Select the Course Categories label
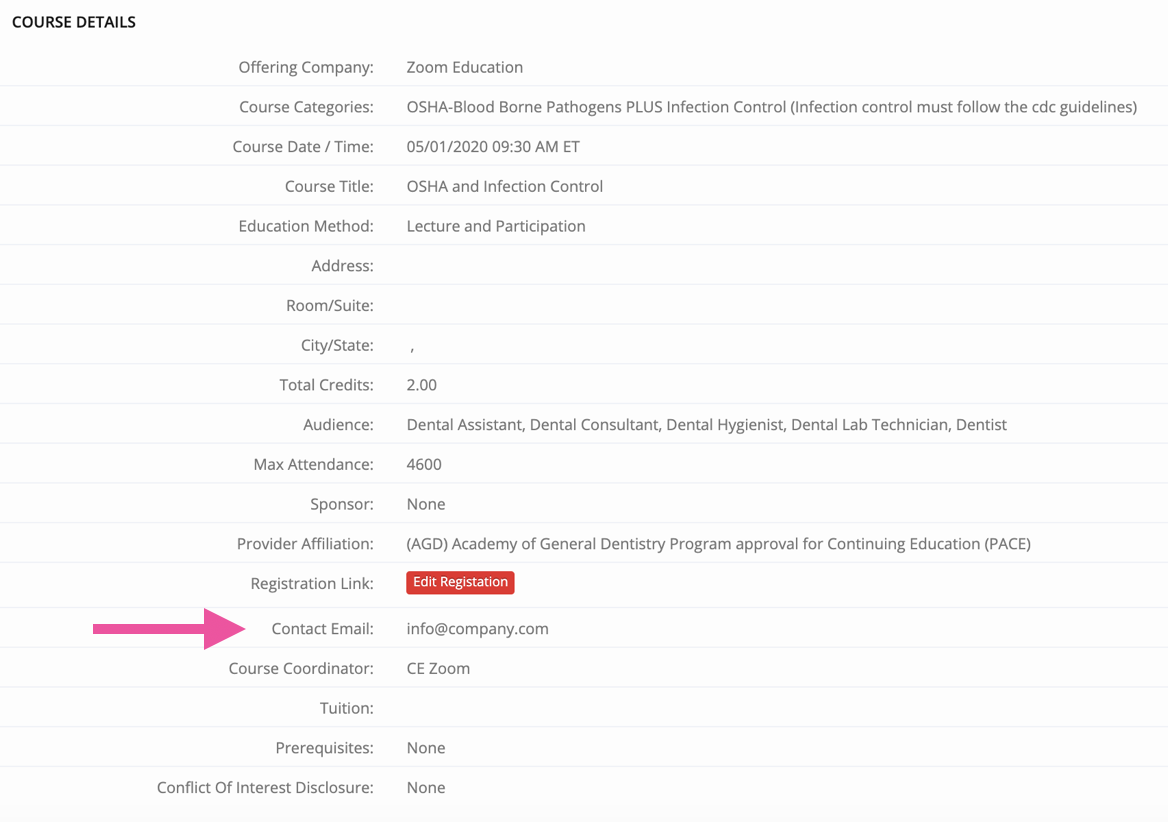Viewport: 1174px width, 824px height. click(306, 107)
